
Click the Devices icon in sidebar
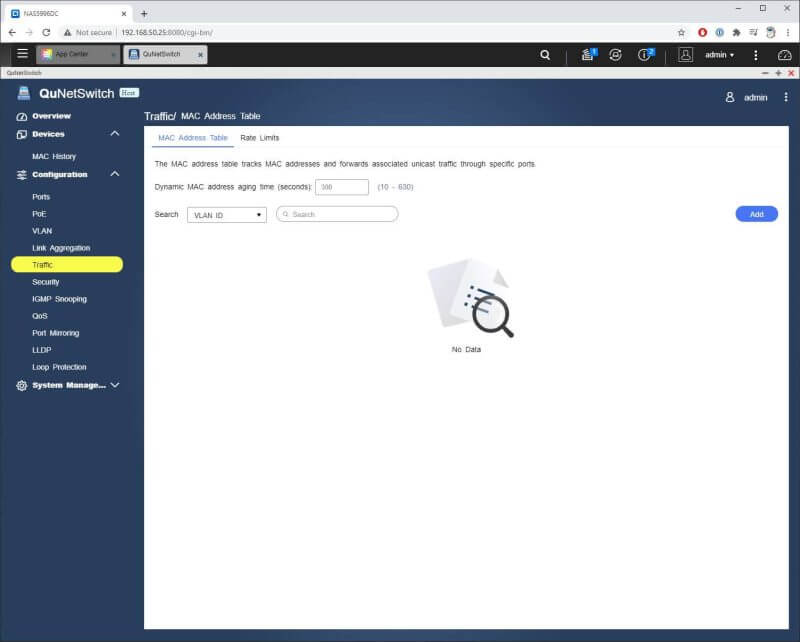pyautogui.click(x=21, y=134)
